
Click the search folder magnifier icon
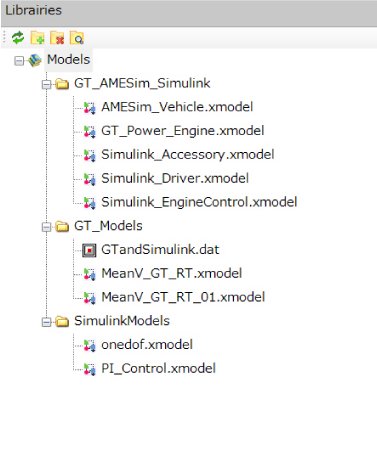[77, 38]
